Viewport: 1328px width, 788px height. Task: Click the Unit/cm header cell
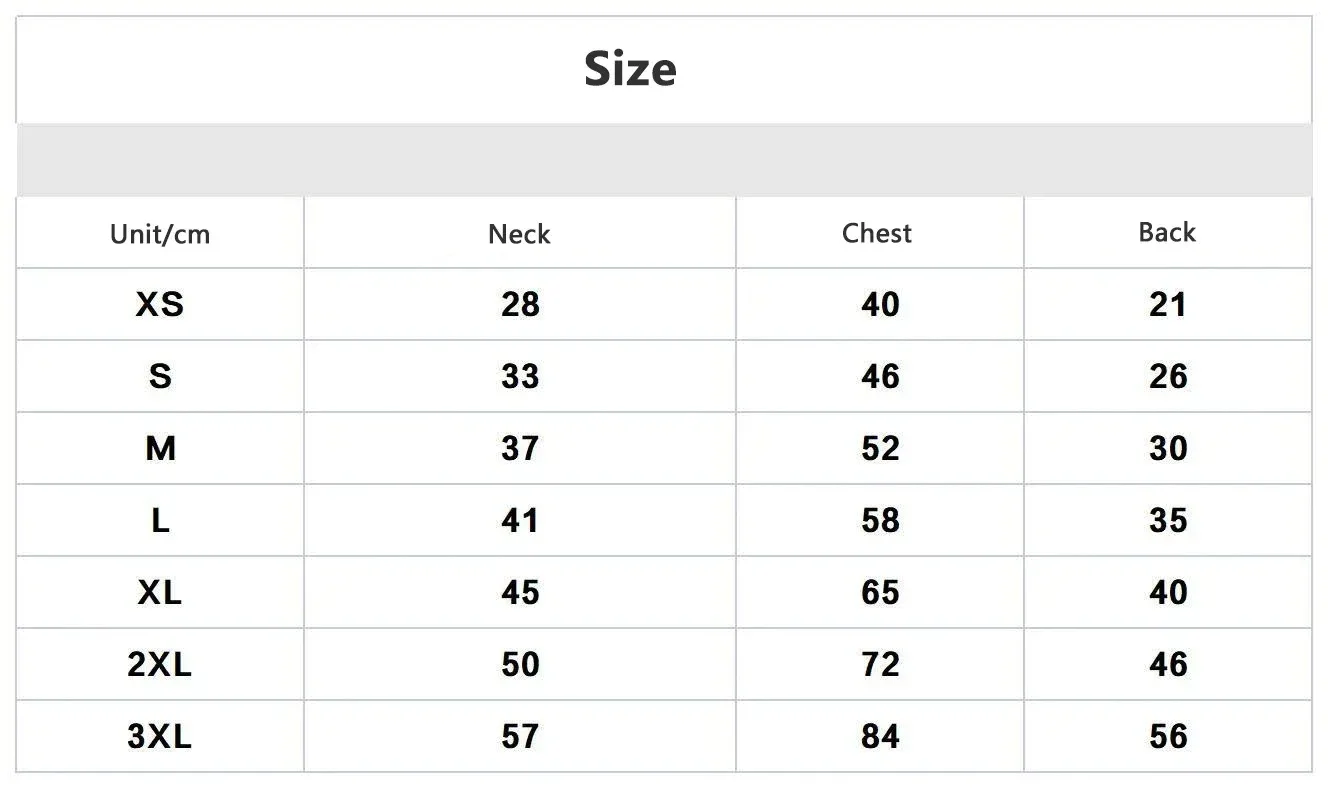tap(160, 234)
